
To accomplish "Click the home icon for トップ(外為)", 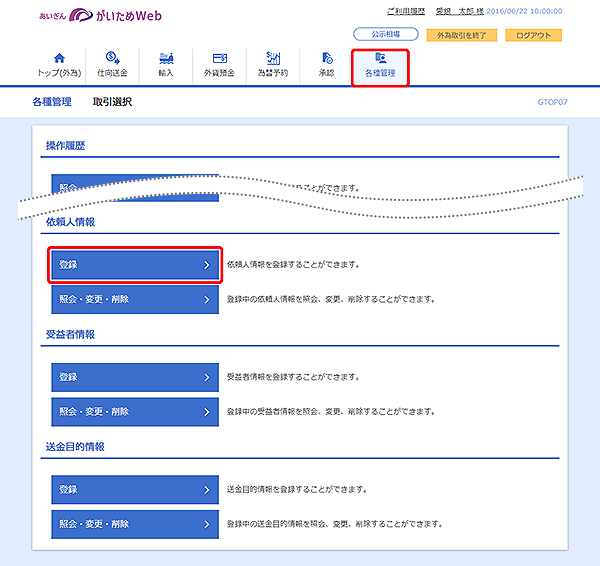I will pyautogui.click(x=59, y=58).
